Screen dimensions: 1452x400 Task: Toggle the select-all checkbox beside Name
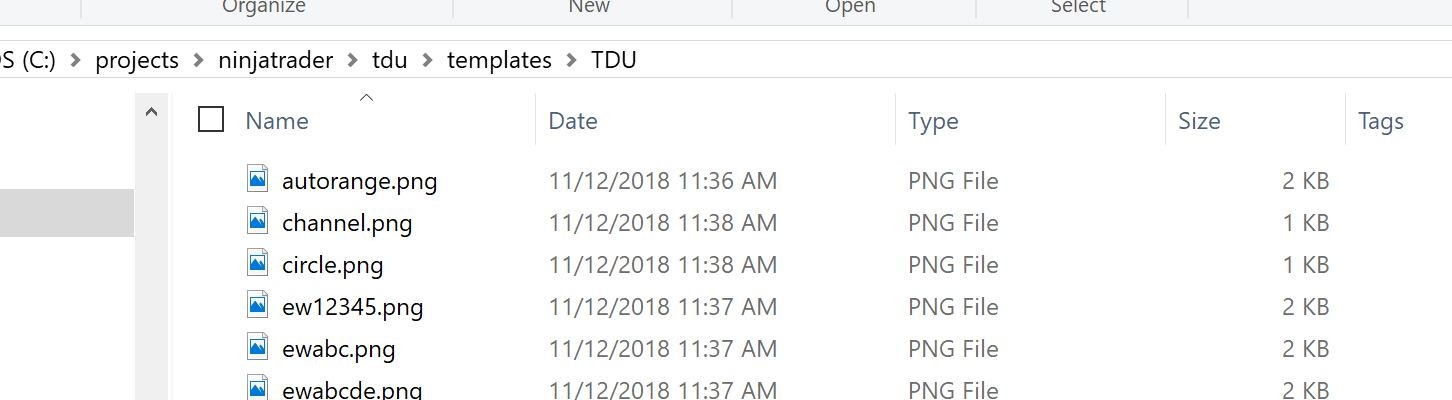[x=211, y=120]
